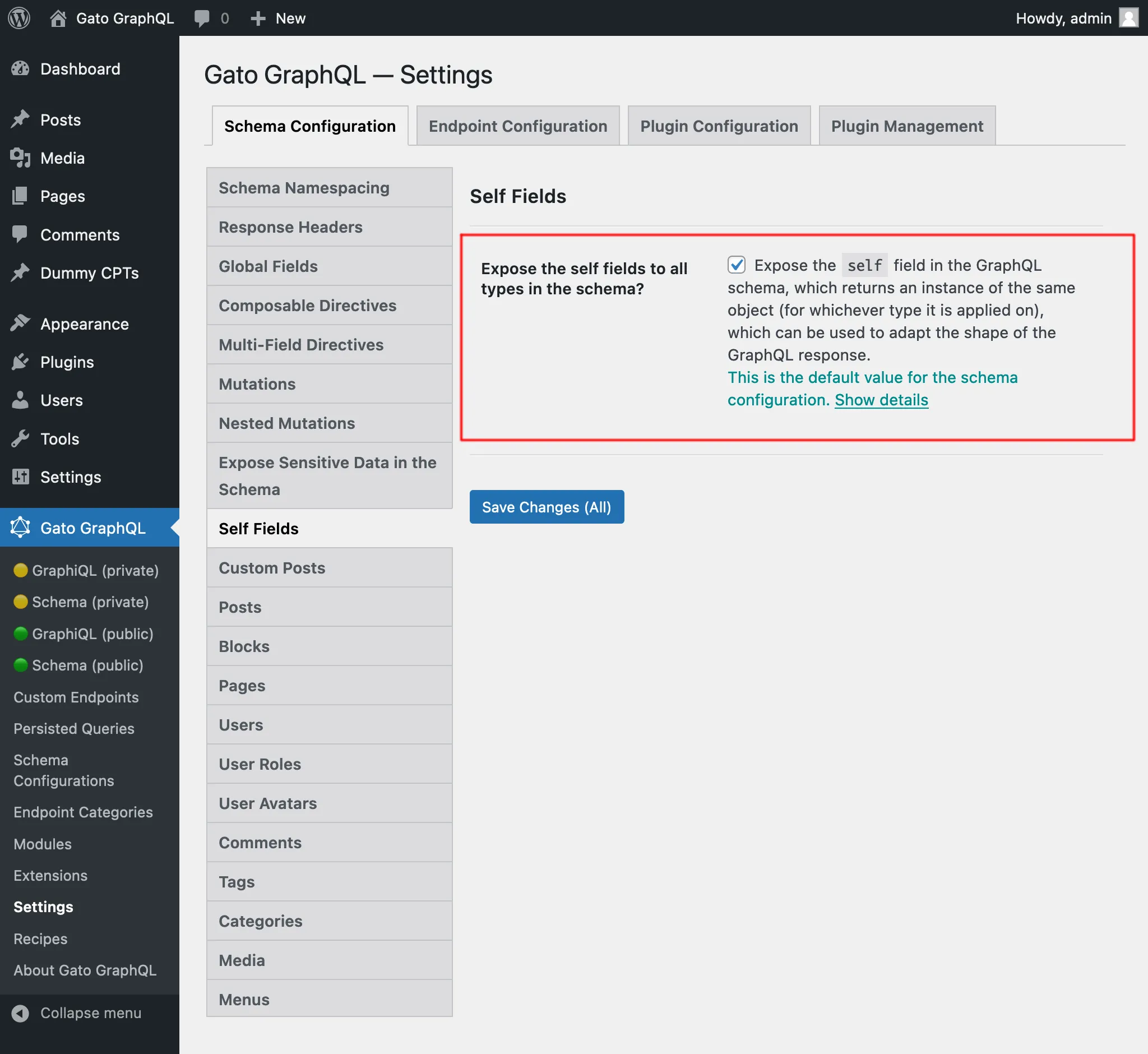This screenshot has width=1148, height=1054.
Task: Open Schema Configurations submenu link
Action: point(64,770)
